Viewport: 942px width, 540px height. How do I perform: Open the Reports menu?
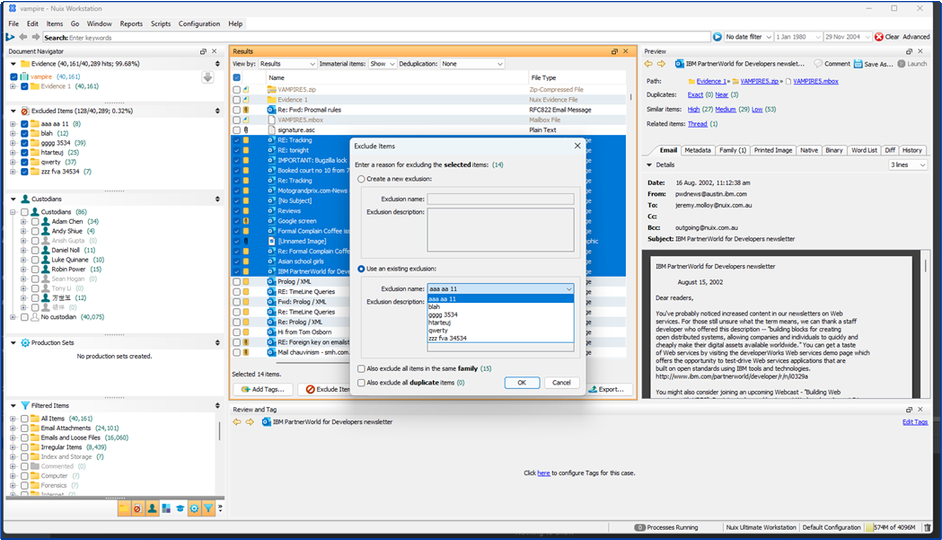pyautogui.click(x=131, y=24)
